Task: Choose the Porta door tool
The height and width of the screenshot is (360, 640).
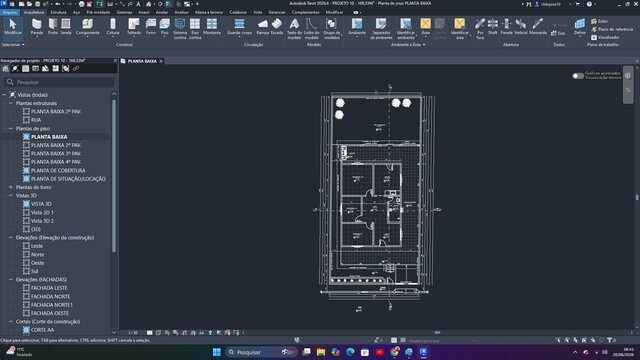Action: point(53,27)
